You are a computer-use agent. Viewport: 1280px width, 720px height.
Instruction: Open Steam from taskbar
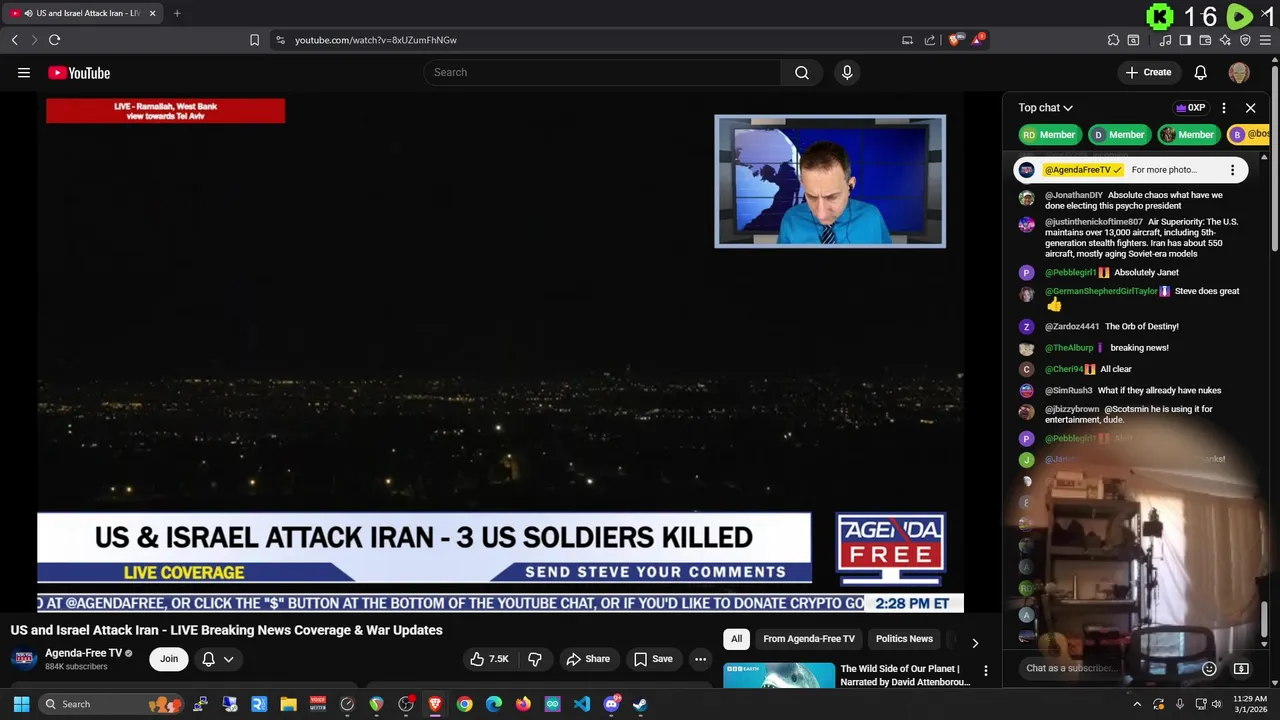pyautogui.click(x=640, y=704)
